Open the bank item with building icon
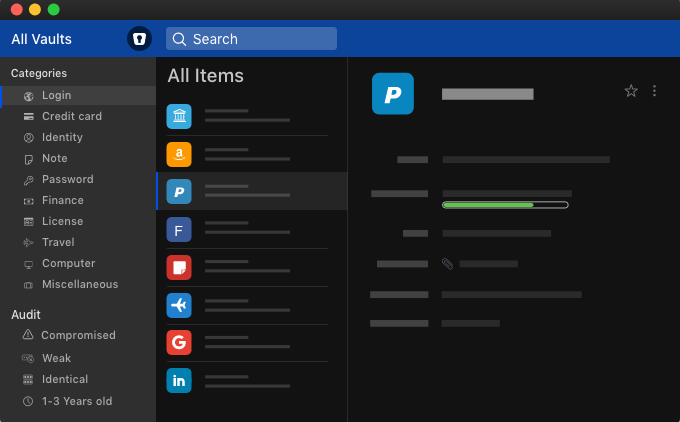This screenshot has width=680, height=422. (x=252, y=116)
